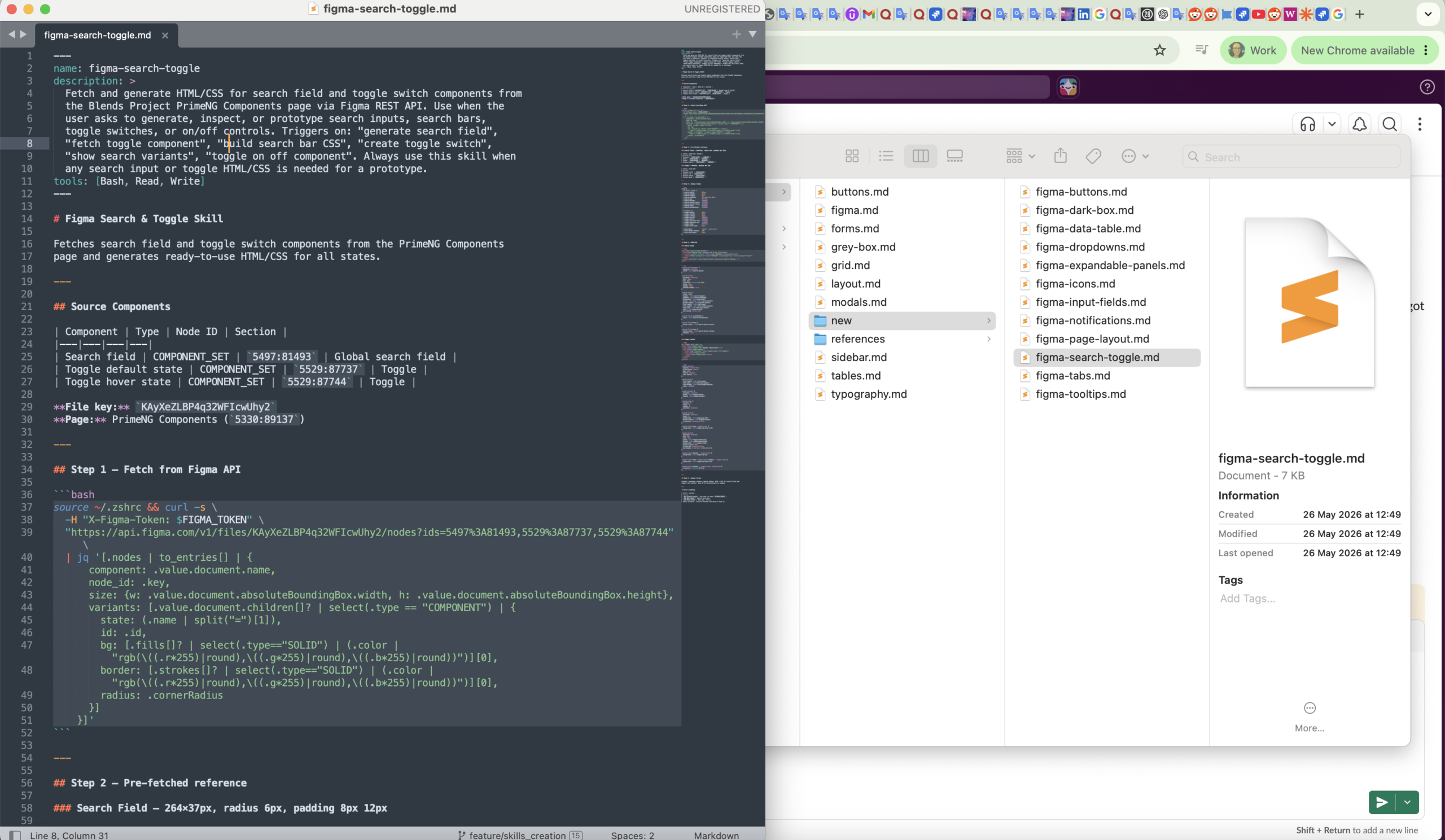This screenshot has height=840, width=1445.
Task: Open the Work Chrome profile button
Action: 1253,50
